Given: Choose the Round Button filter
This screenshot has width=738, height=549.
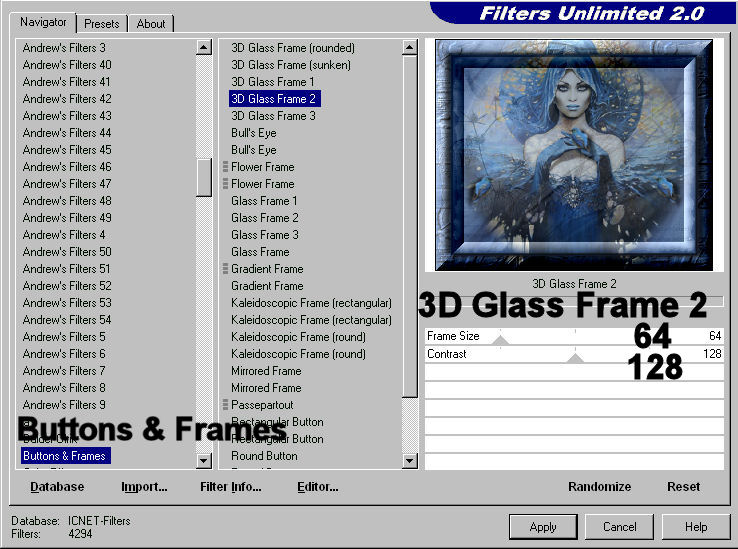Looking at the screenshot, I should pyautogui.click(x=264, y=456).
